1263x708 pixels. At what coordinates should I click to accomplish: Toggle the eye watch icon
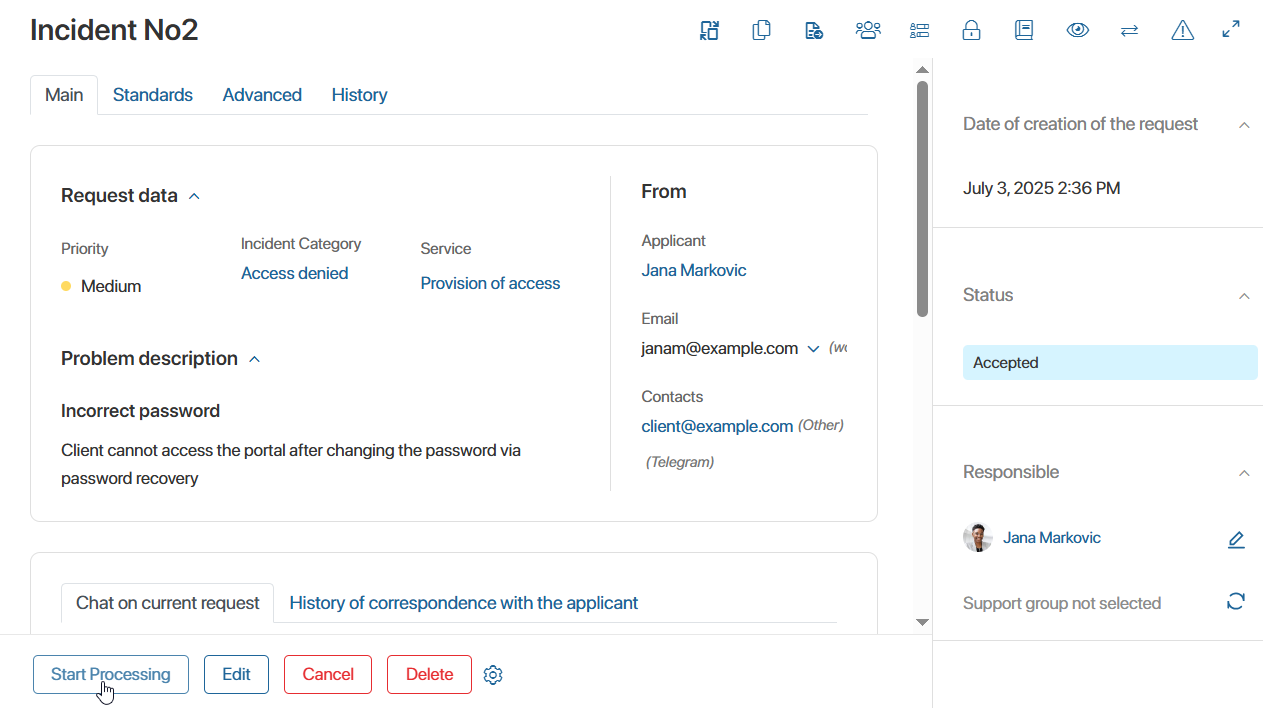[x=1077, y=30]
